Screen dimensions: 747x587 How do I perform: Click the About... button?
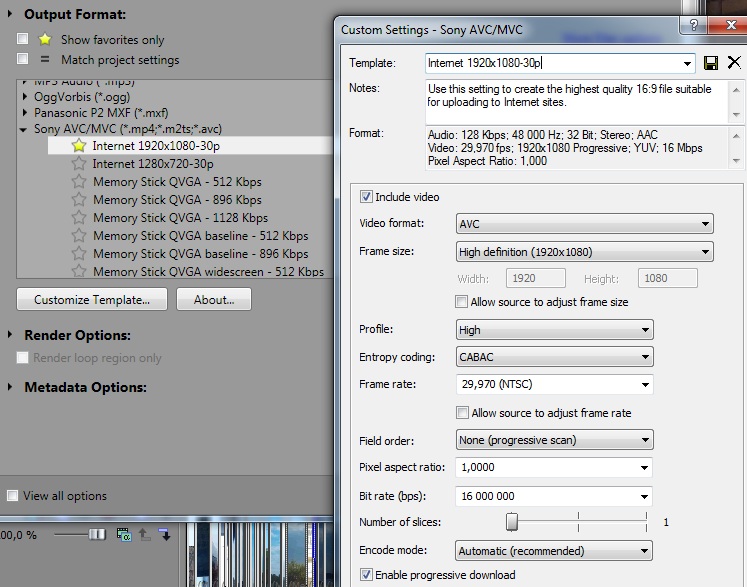point(214,299)
